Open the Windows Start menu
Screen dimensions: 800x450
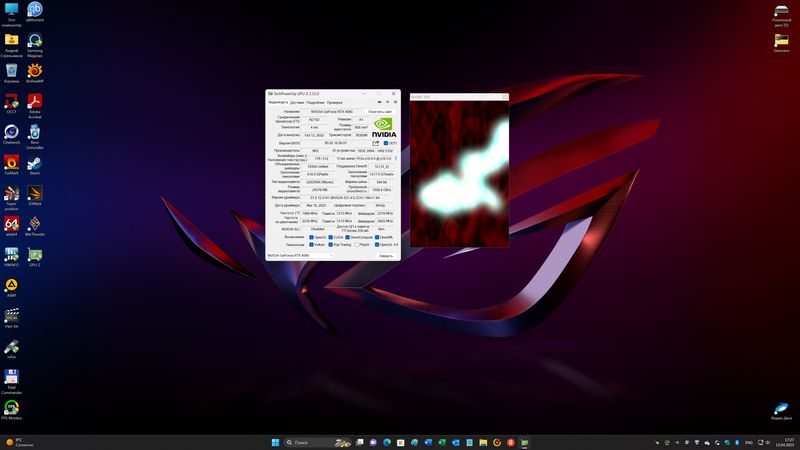276,442
